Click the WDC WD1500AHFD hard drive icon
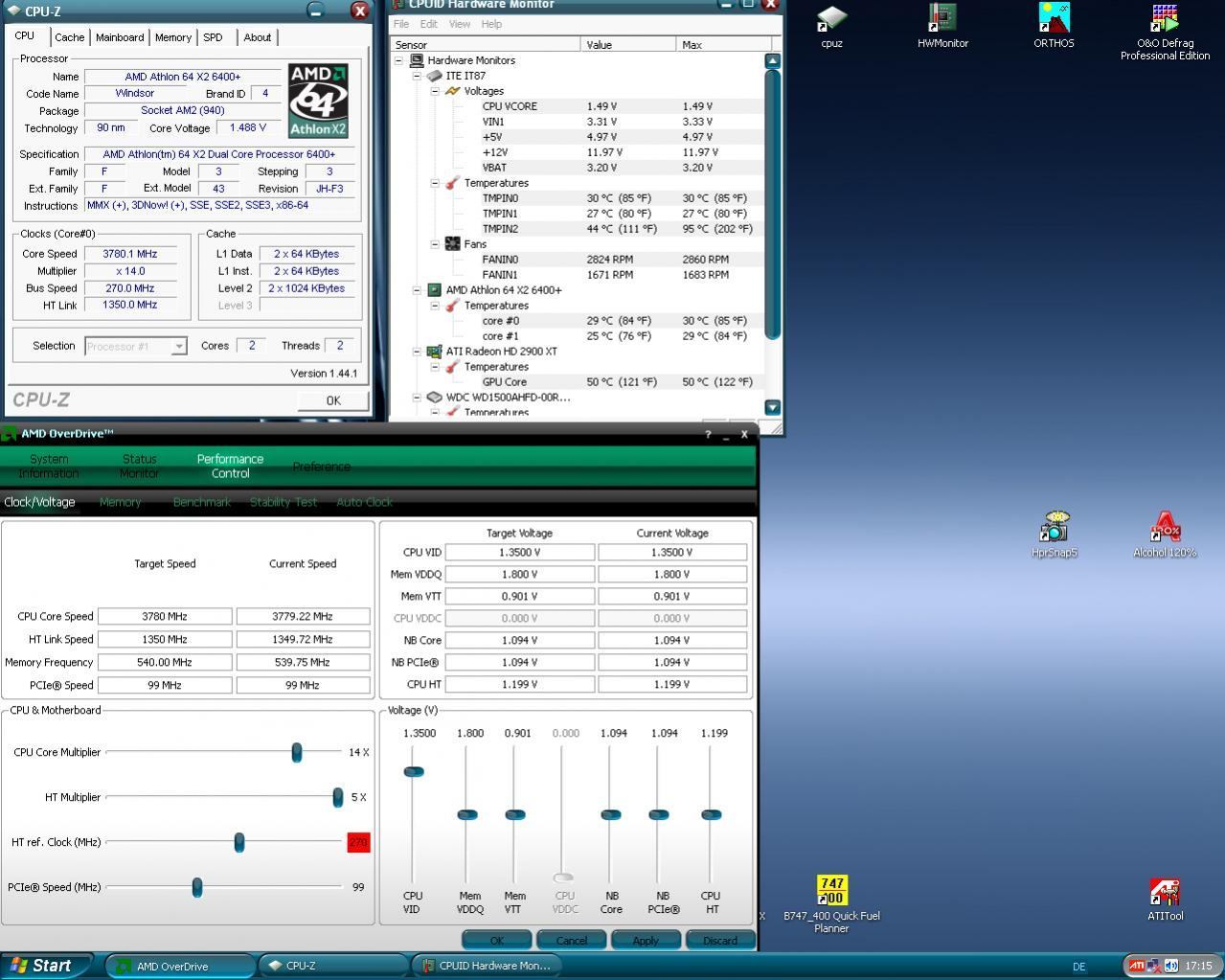The image size is (1225, 980). pos(435,397)
